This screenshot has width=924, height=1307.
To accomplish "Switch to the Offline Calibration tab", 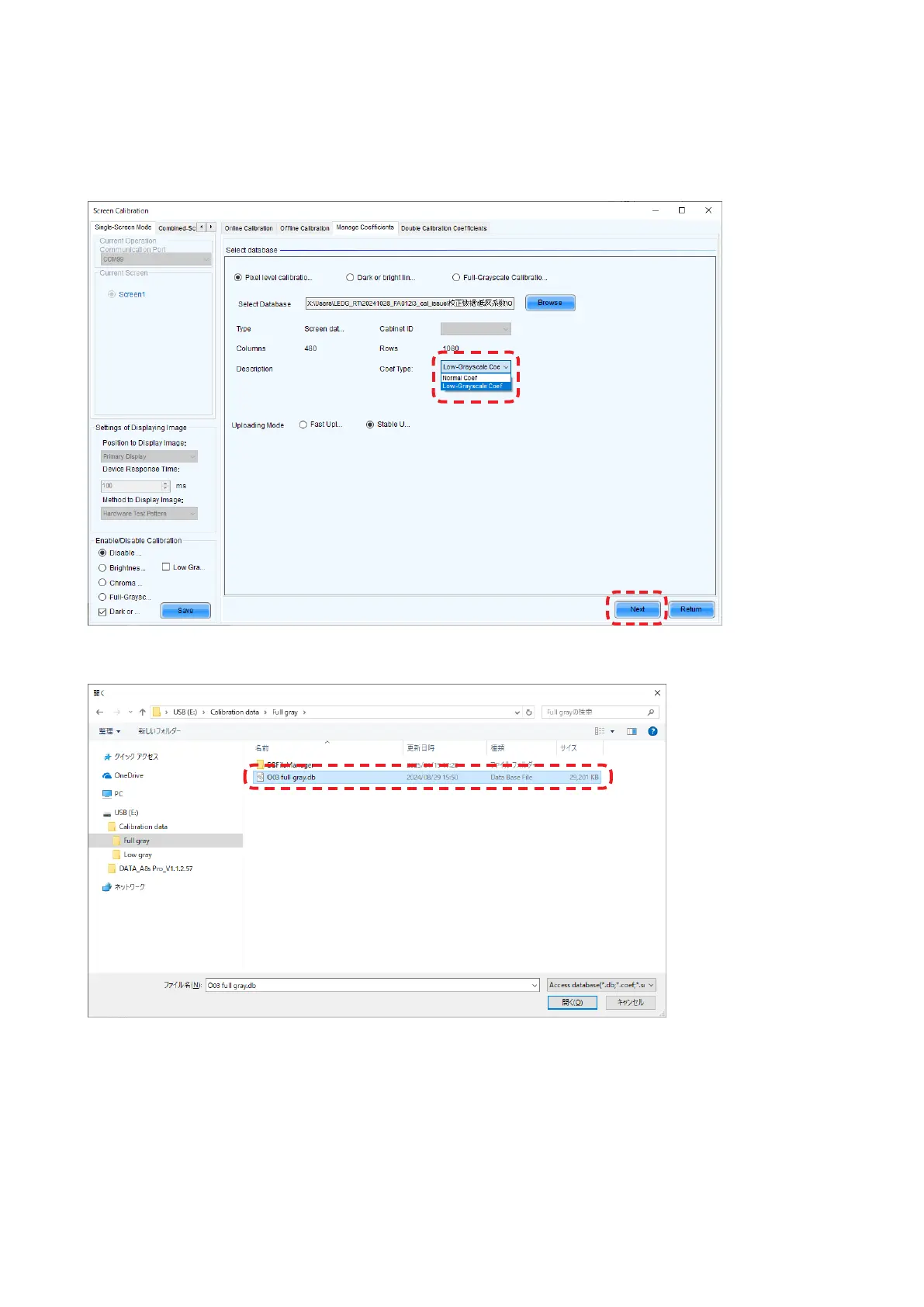I will 304,228.
